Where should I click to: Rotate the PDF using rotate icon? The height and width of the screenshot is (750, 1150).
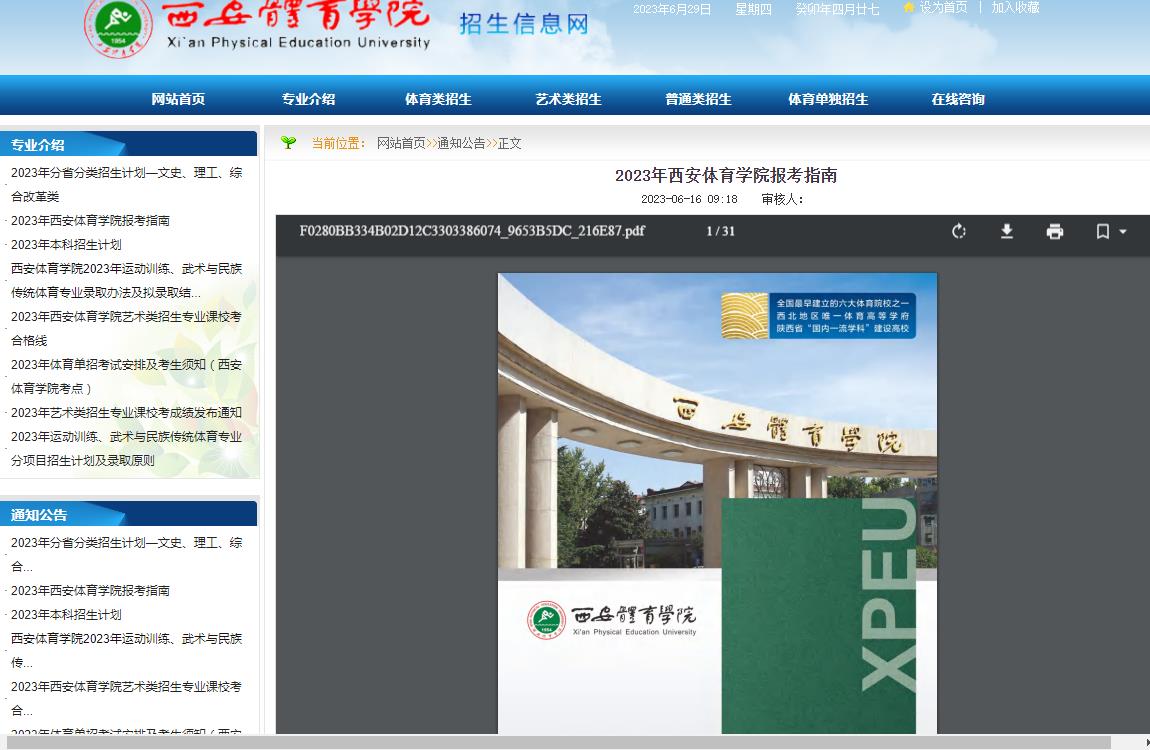(959, 232)
